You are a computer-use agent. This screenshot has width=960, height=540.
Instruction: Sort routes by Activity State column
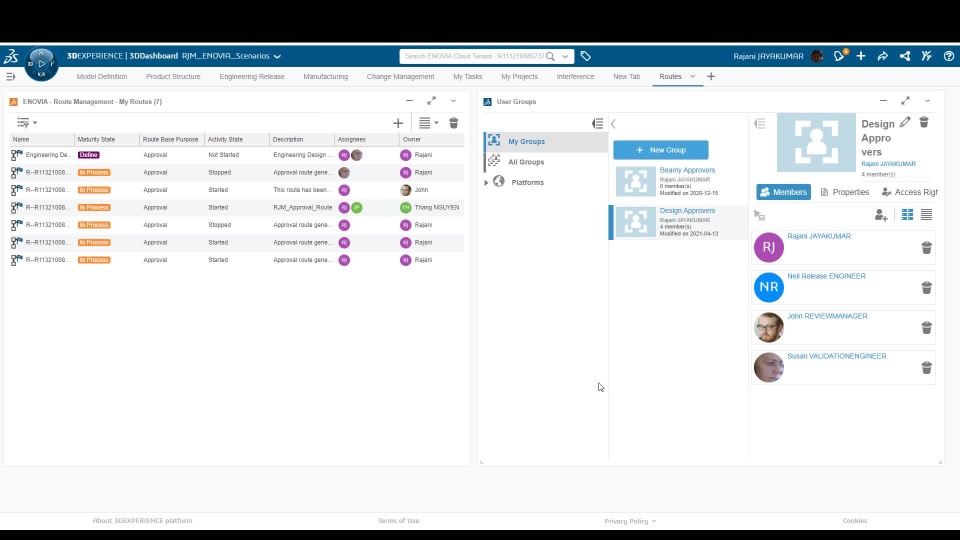tap(236, 140)
